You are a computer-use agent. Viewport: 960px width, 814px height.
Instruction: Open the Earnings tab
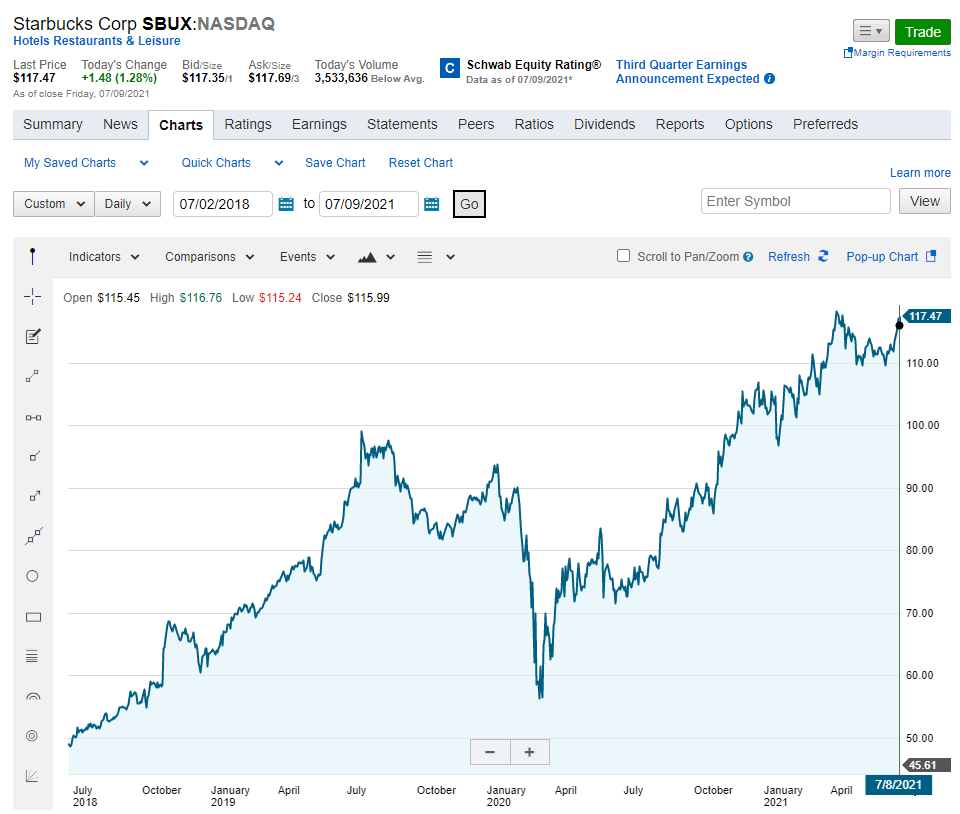click(319, 124)
